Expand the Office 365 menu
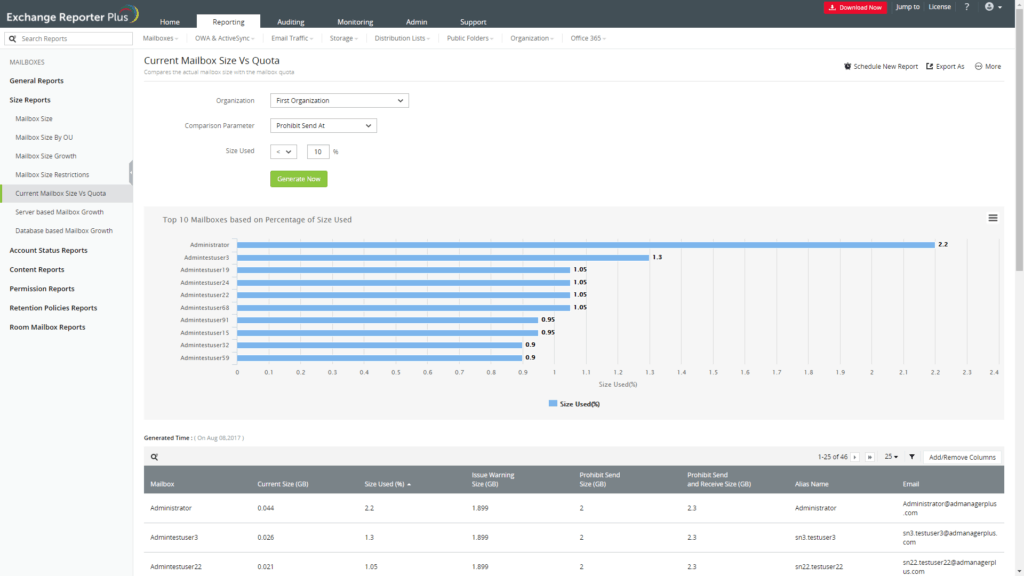The height and width of the screenshot is (576, 1024). click(x=588, y=39)
